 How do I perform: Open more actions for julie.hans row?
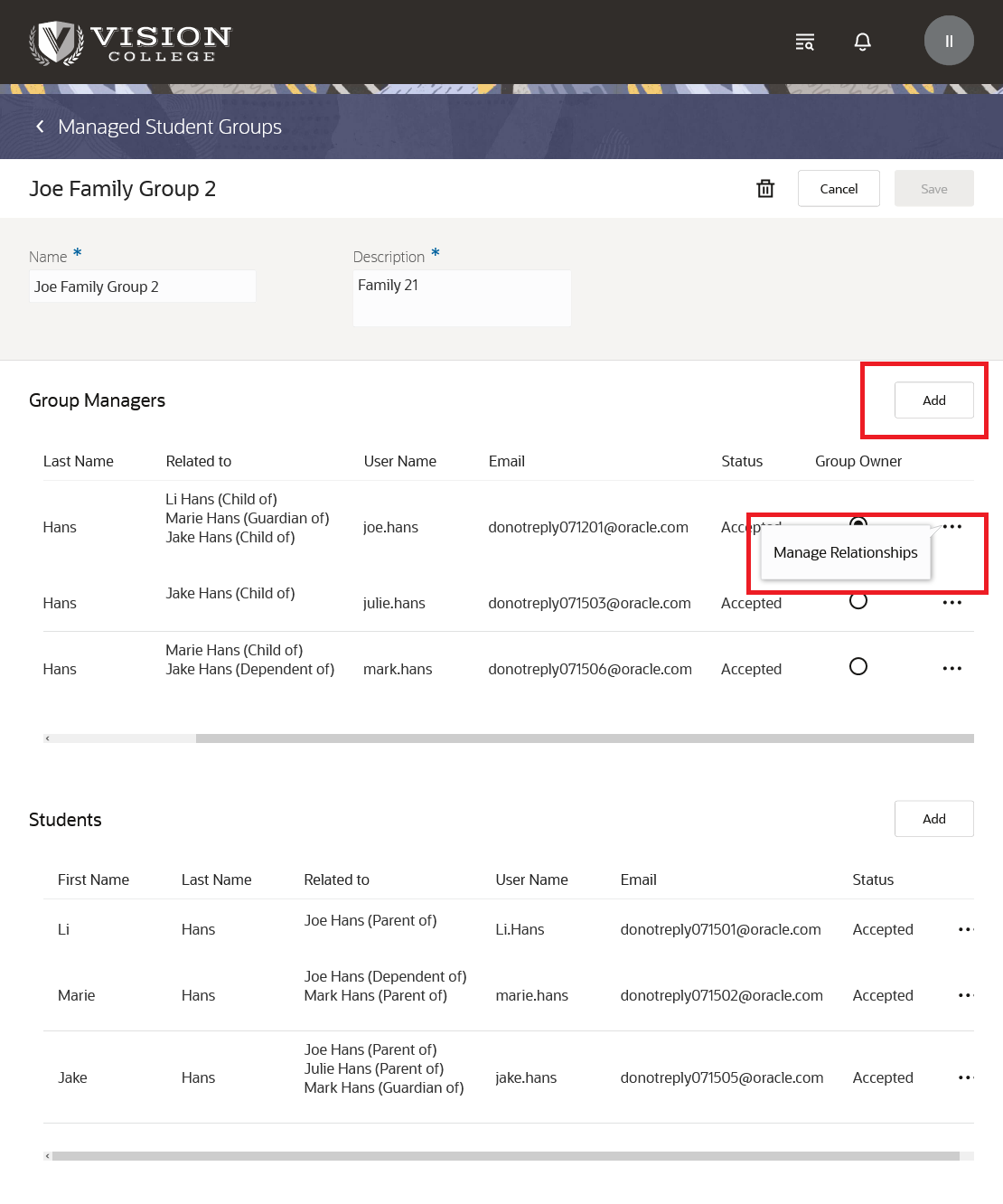point(952,602)
